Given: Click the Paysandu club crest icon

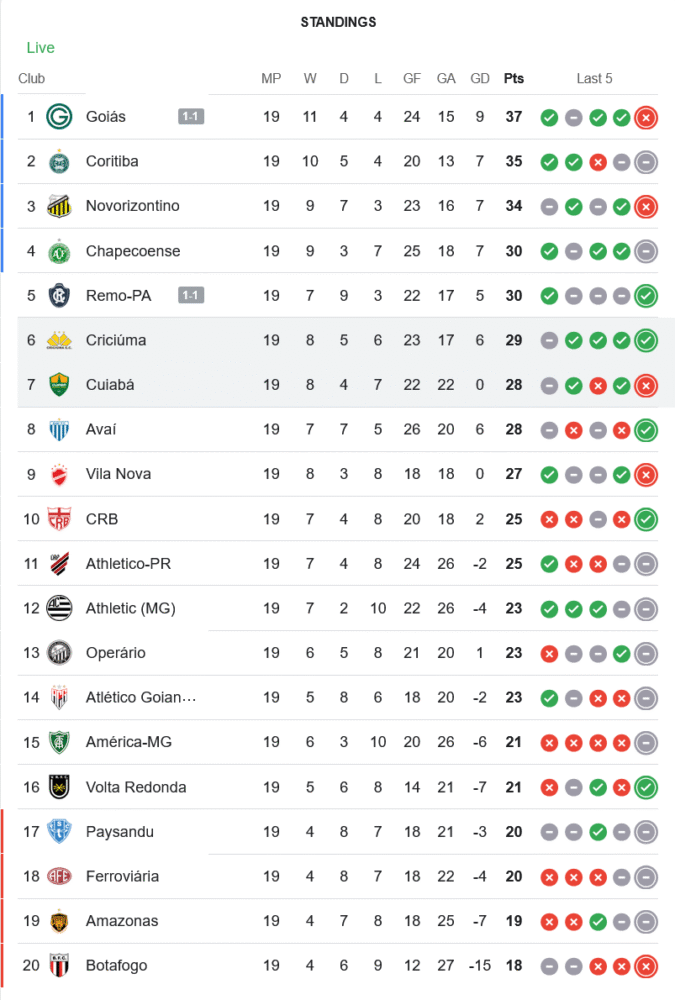Looking at the screenshot, I should point(60,832).
